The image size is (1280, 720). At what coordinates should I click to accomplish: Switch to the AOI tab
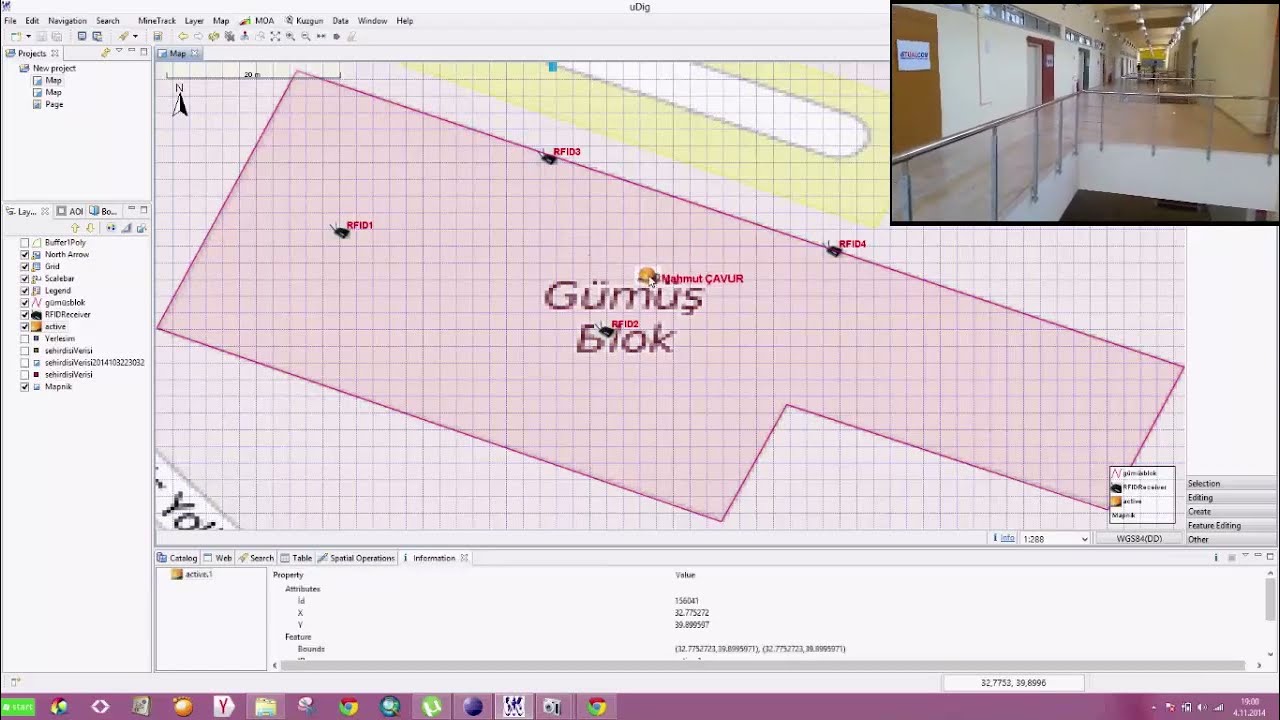coord(70,211)
